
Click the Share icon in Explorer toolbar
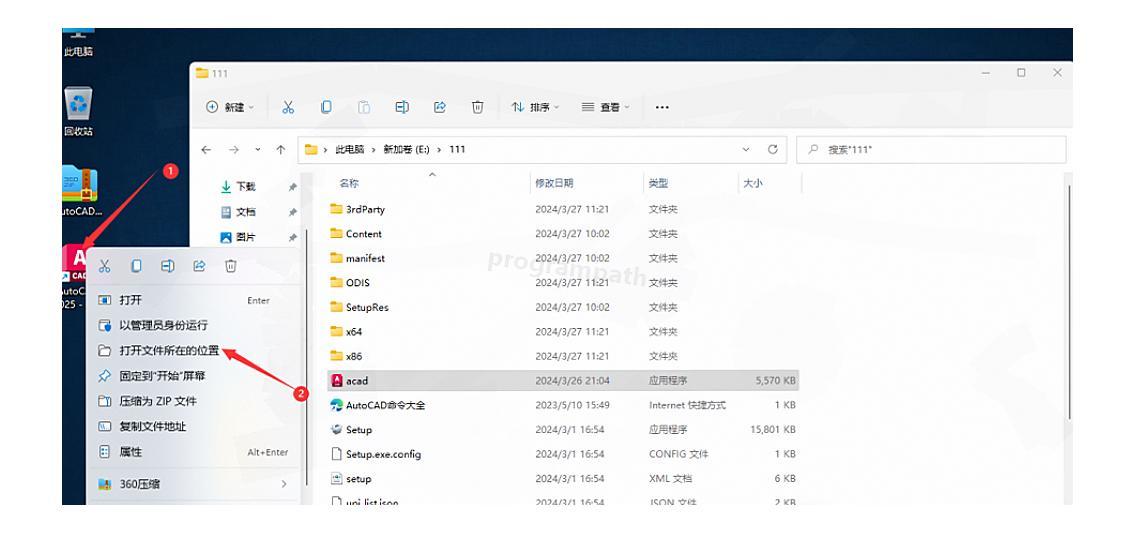point(440,107)
